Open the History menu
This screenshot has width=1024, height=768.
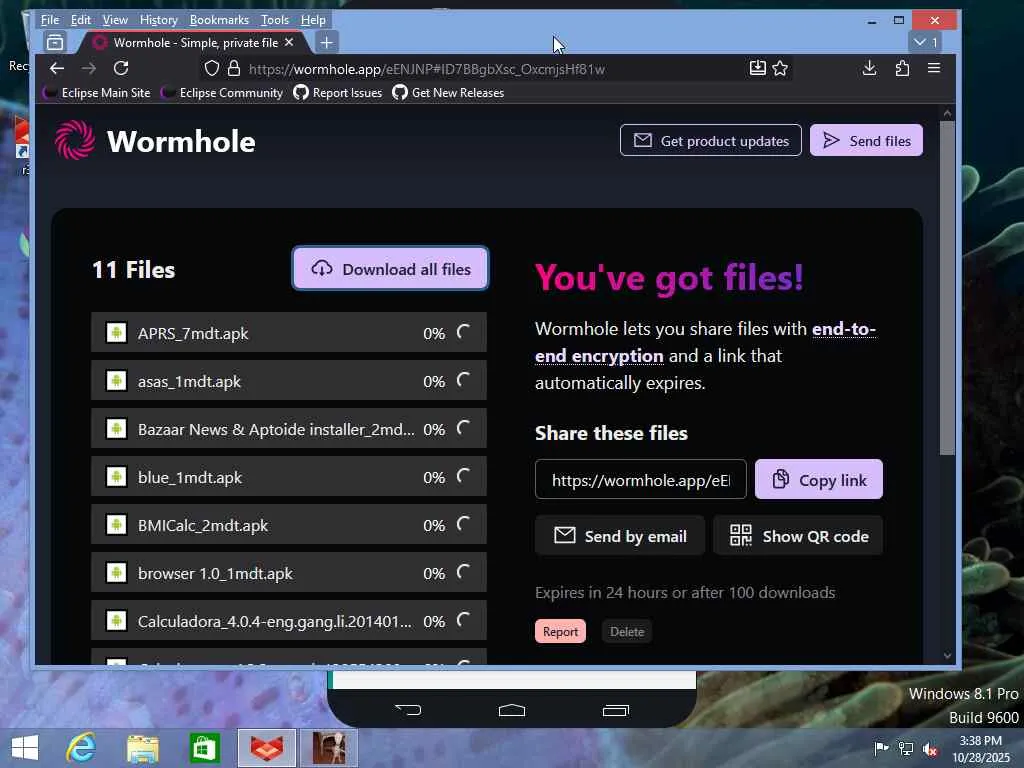click(x=159, y=20)
